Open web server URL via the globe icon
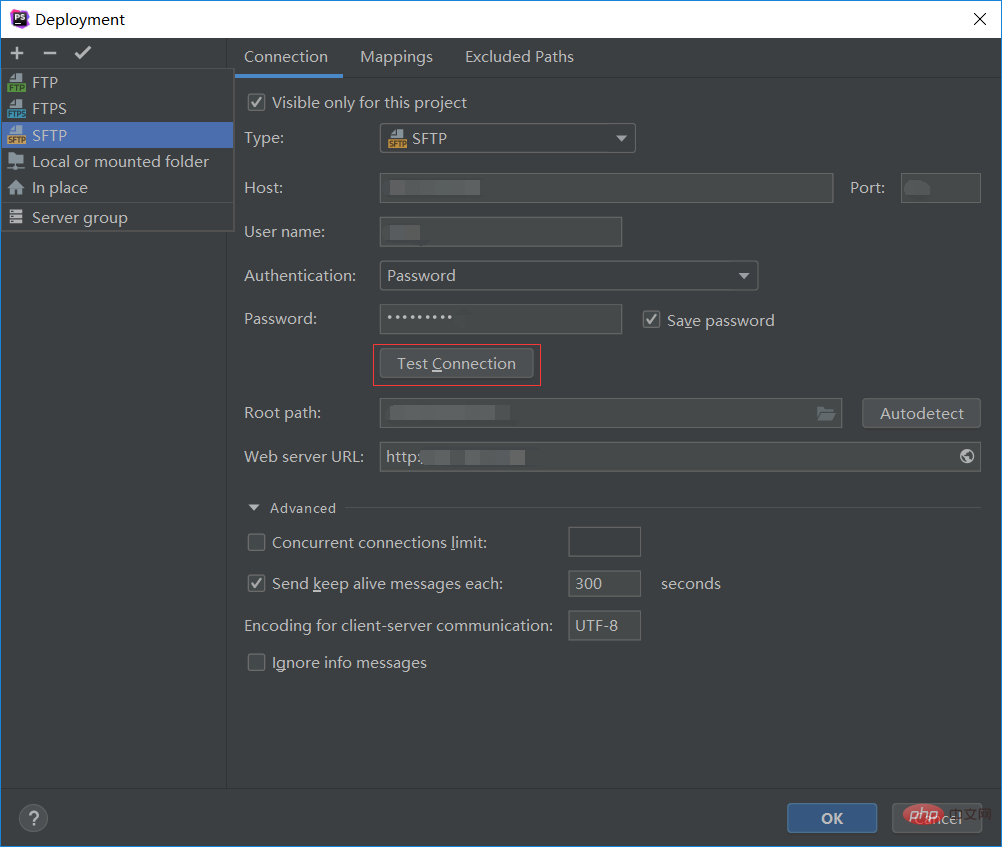 [967, 456]
